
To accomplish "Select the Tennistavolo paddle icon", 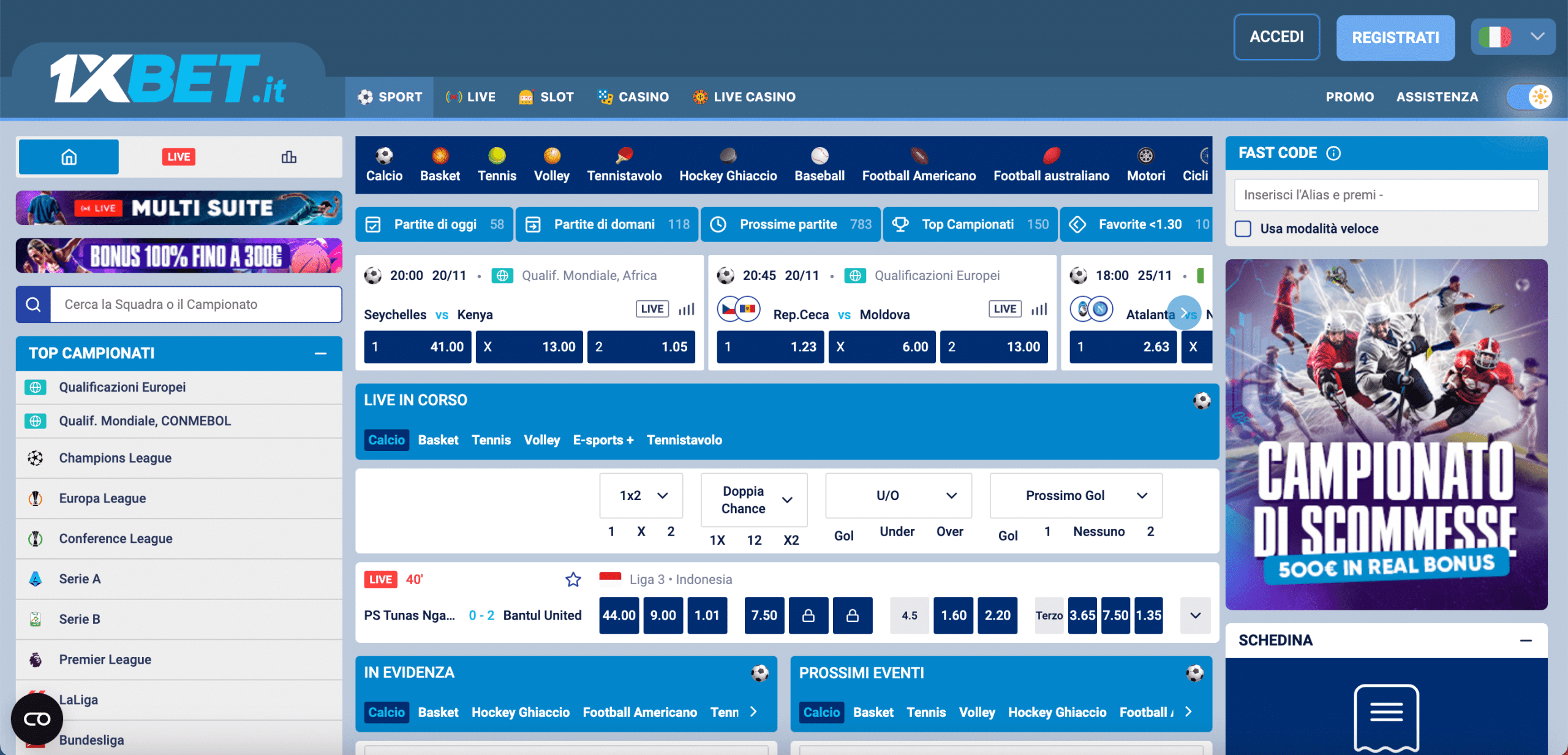I will click(624, 156).
